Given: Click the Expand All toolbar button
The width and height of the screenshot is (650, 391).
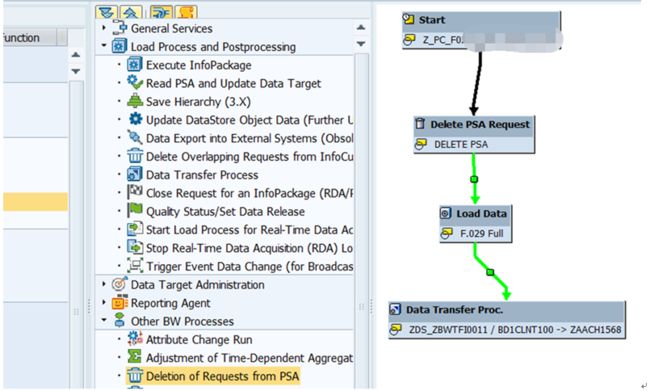Looking at the screenshot, I should pos(106,12).
